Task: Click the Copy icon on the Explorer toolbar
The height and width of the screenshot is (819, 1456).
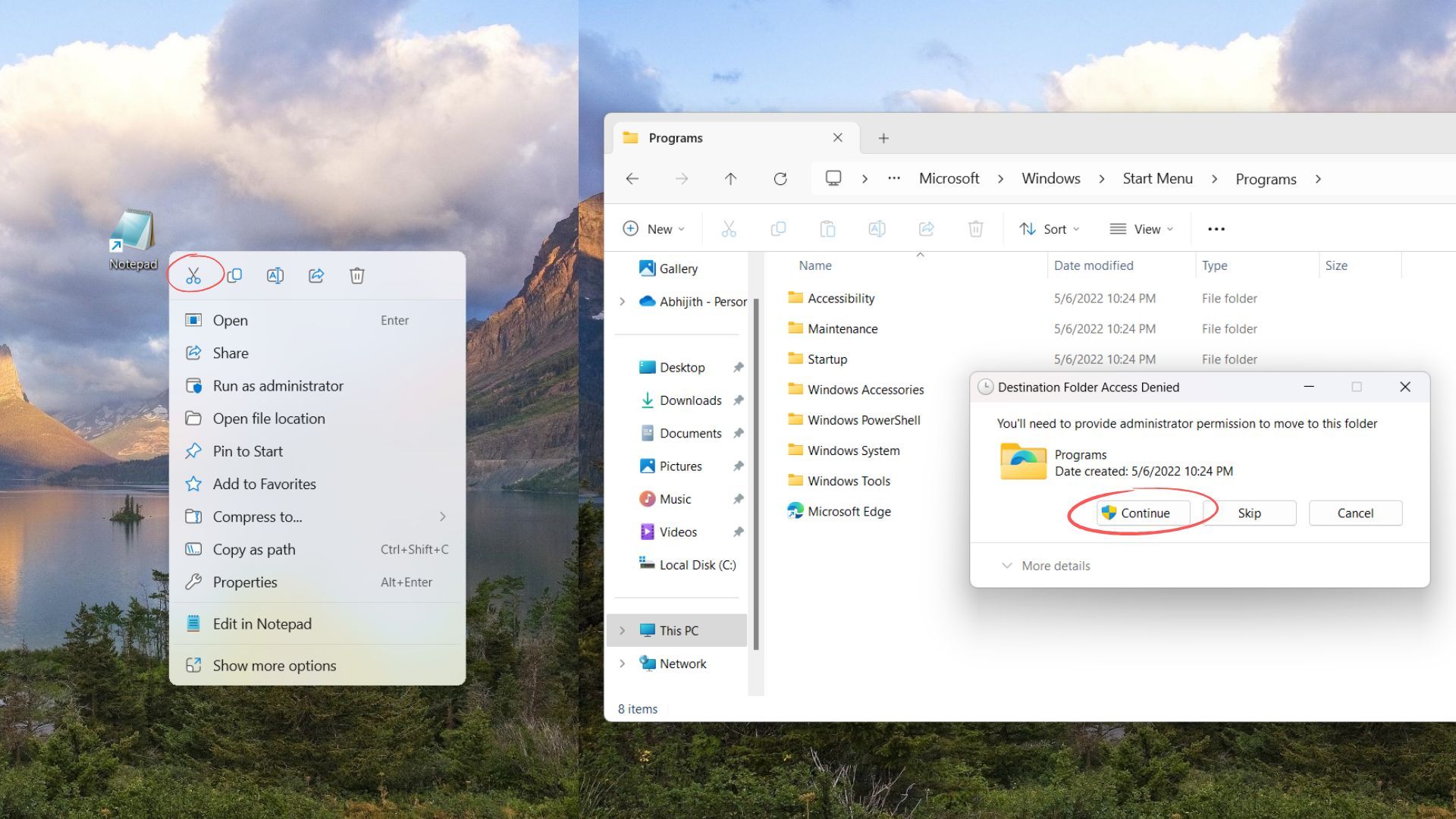Action: (778, 228)
